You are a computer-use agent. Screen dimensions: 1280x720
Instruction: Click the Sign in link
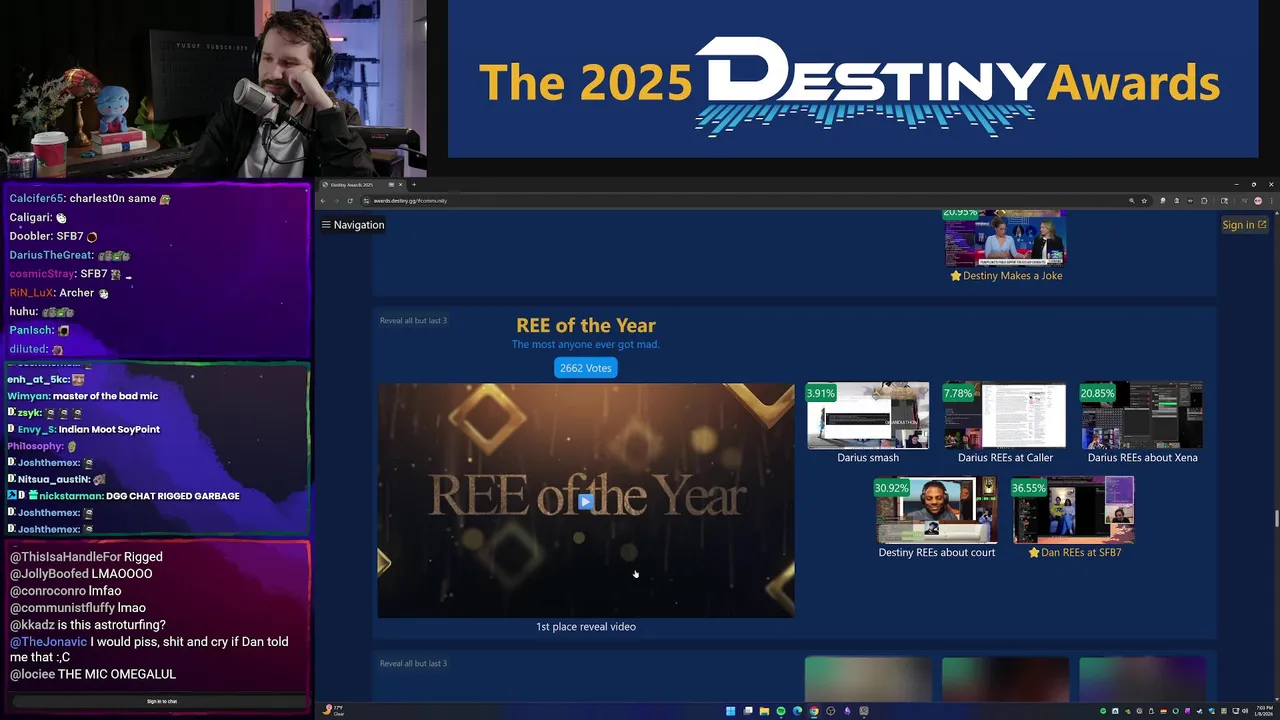(1244, 225)
